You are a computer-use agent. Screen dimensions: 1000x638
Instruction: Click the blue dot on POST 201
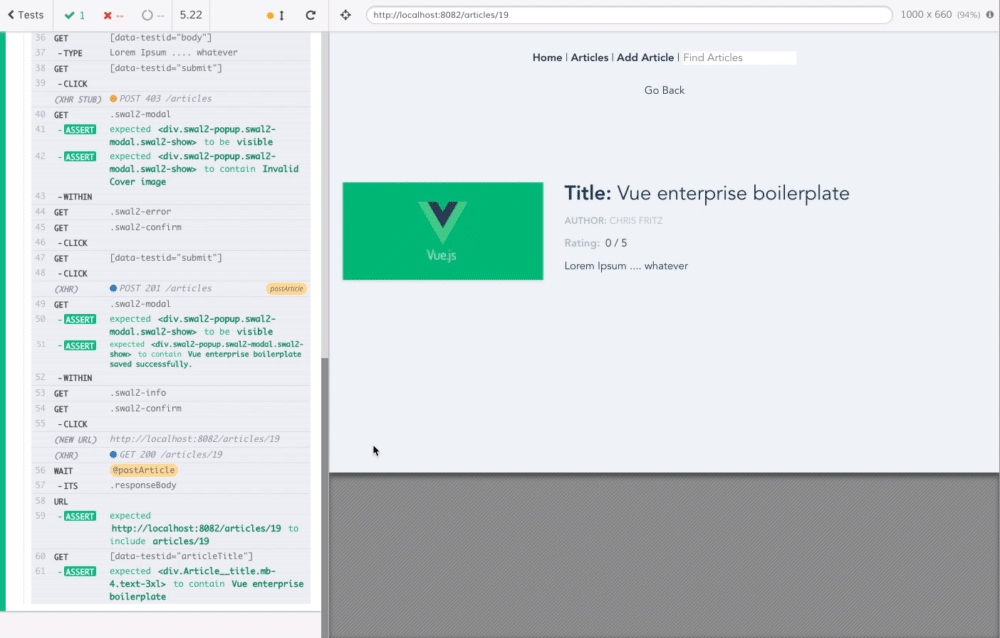(114, 288)
